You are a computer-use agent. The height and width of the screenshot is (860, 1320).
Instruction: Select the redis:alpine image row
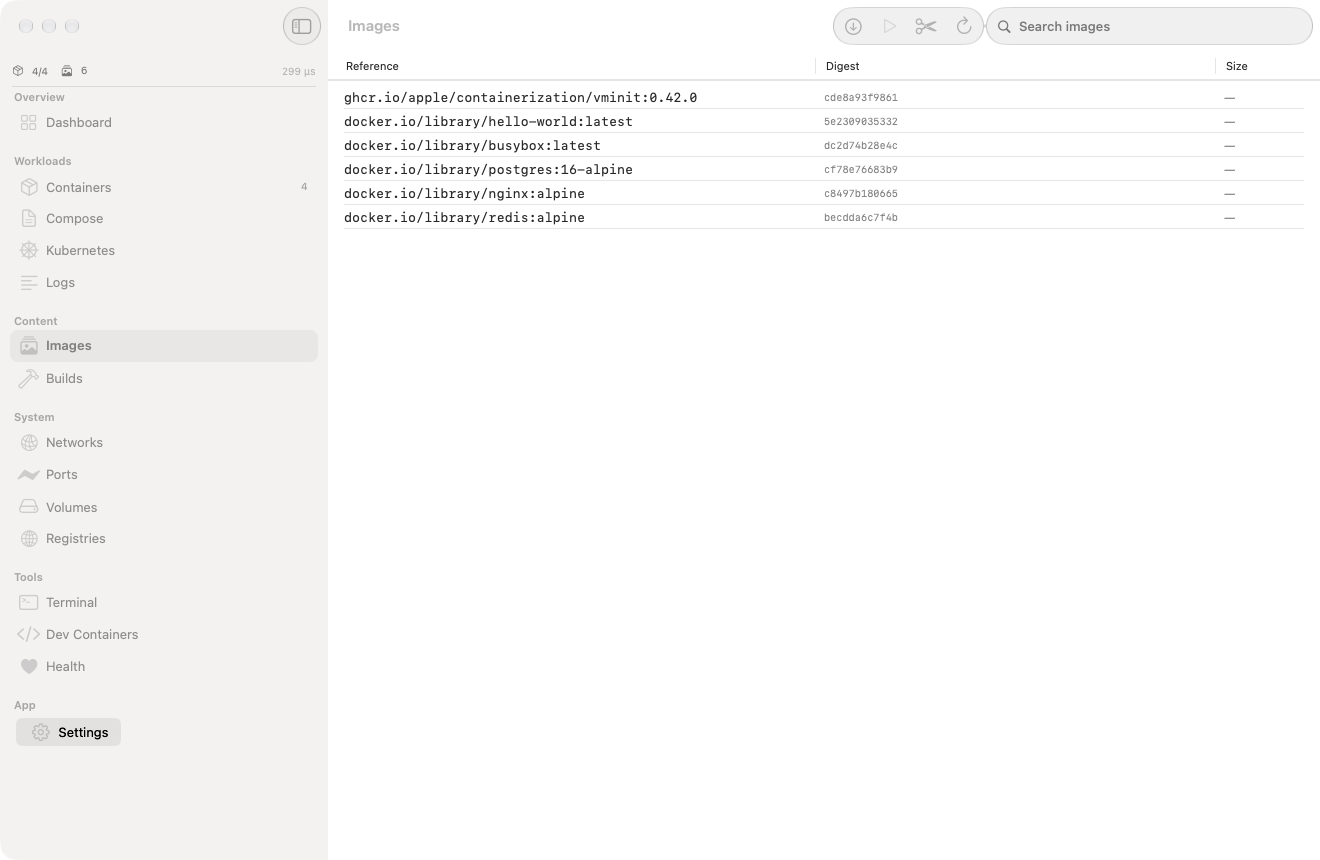824,217
